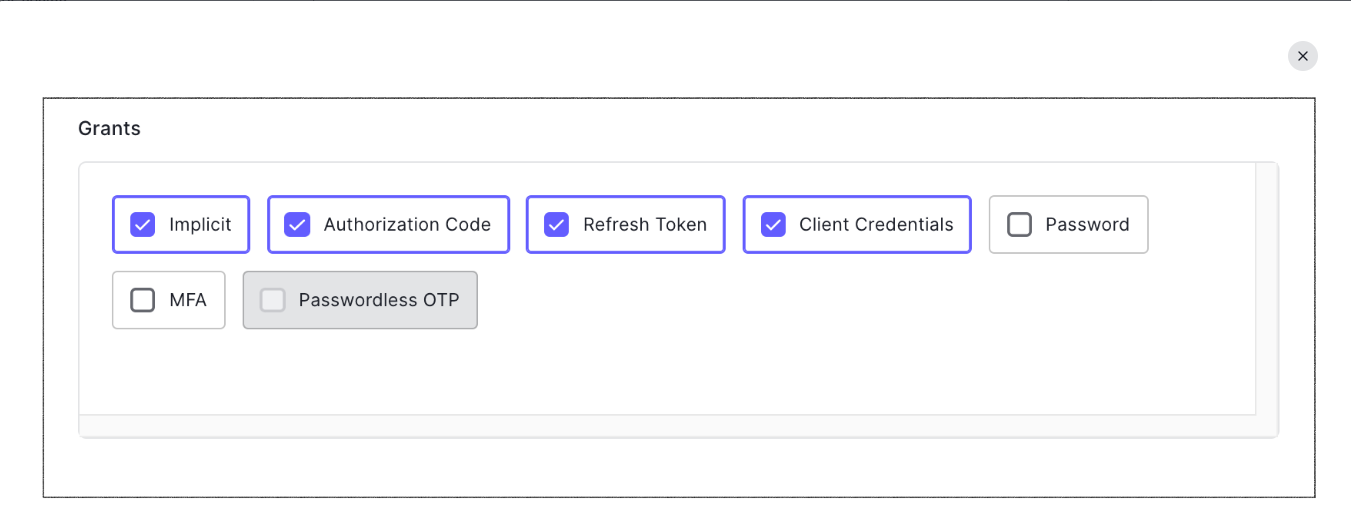Click the disabled Passwordless OTP checkbox
Screen dimensions: 1351x530
273,300
